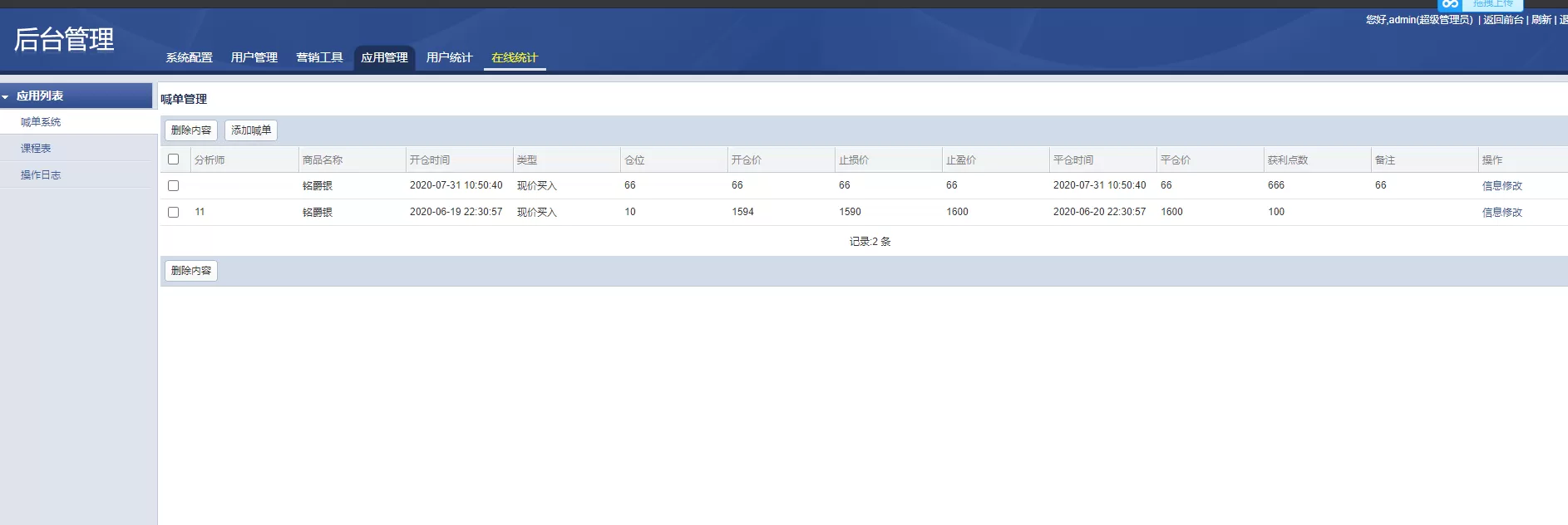Select the 应用管理 tab
The width and height of the screenshot is (1568, 525).
click(x=384, y=57)
